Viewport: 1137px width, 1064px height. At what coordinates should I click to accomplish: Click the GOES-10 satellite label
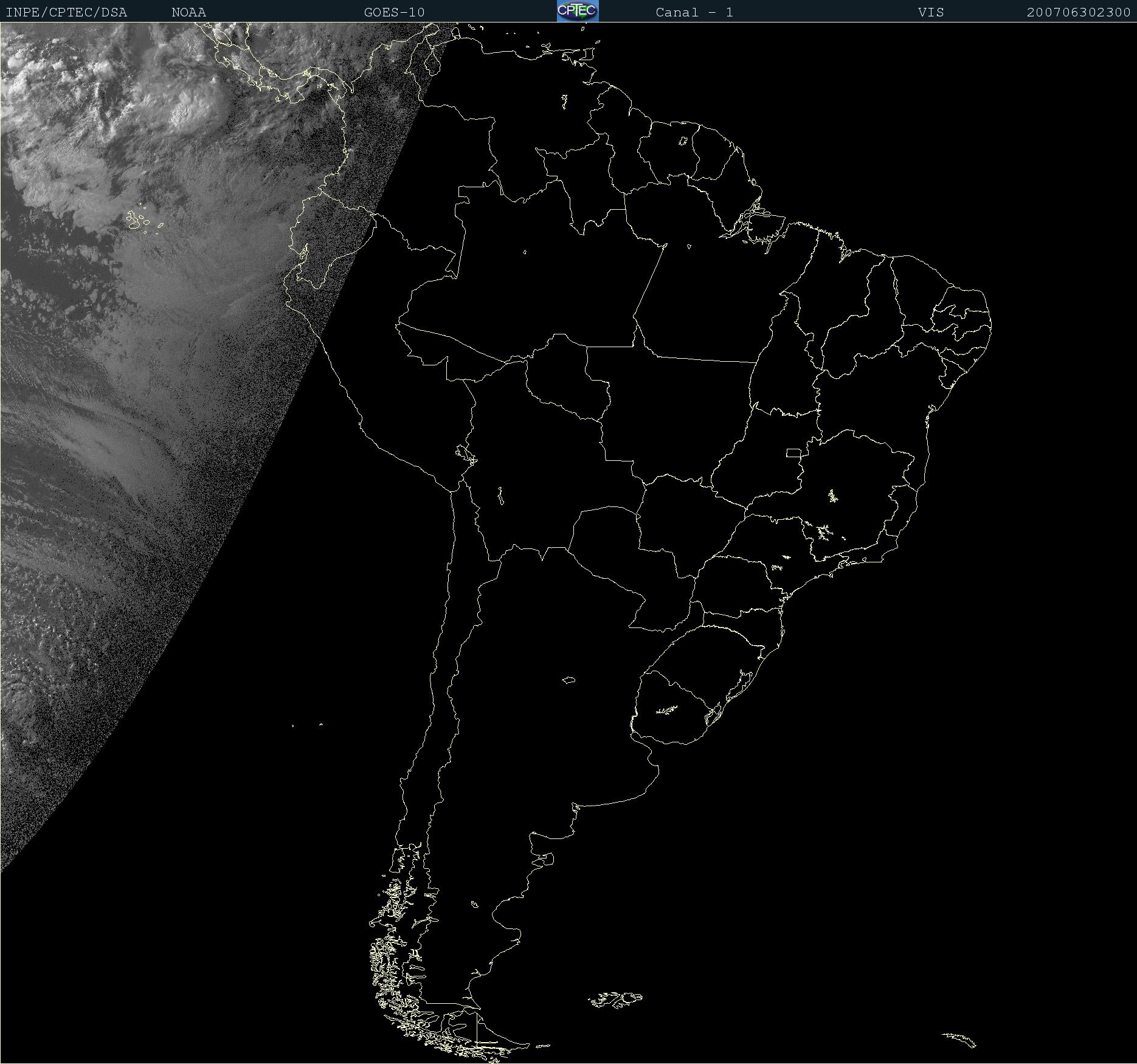tap(395, 13)
